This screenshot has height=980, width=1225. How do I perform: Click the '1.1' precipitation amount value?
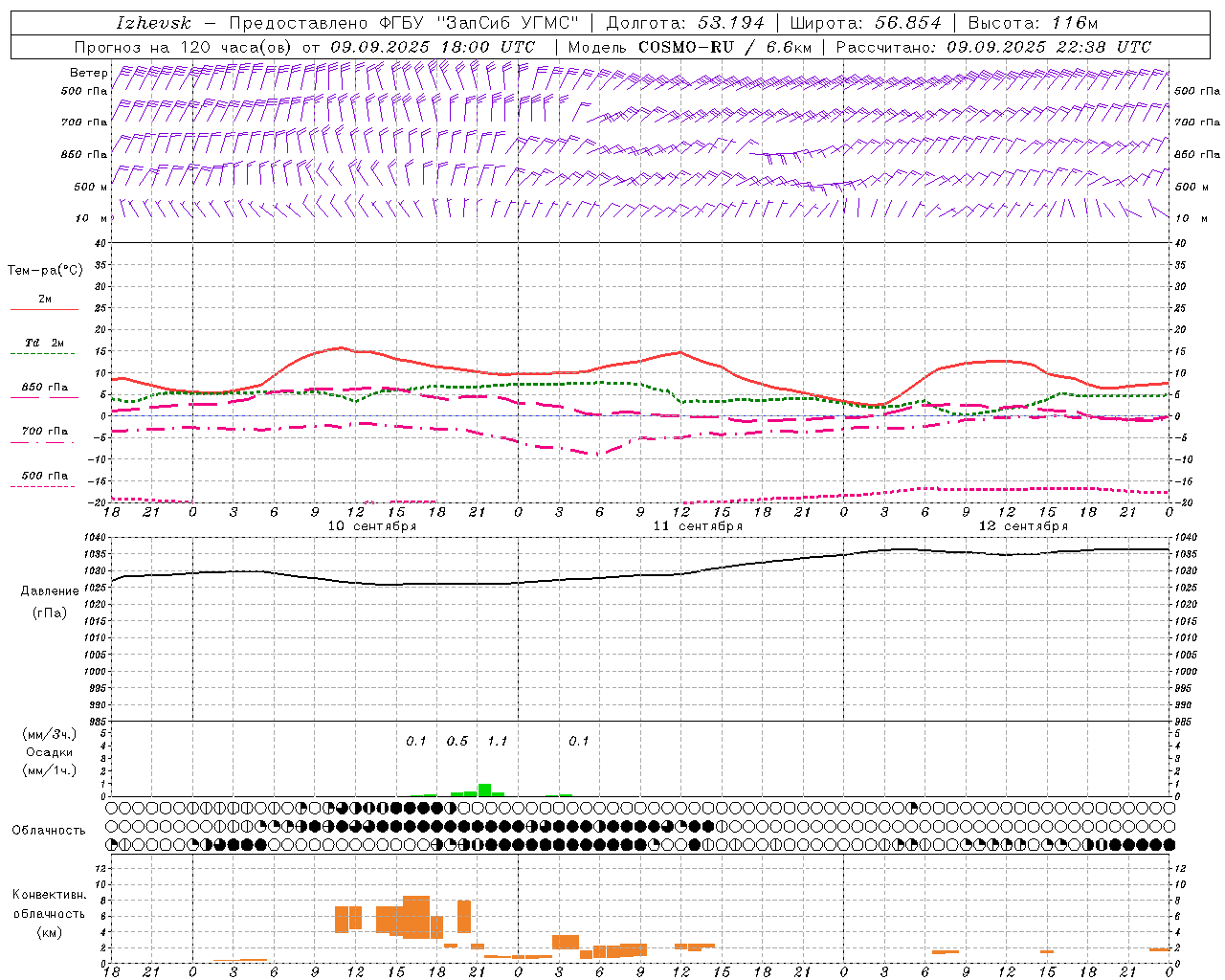(x=498, y=742)
